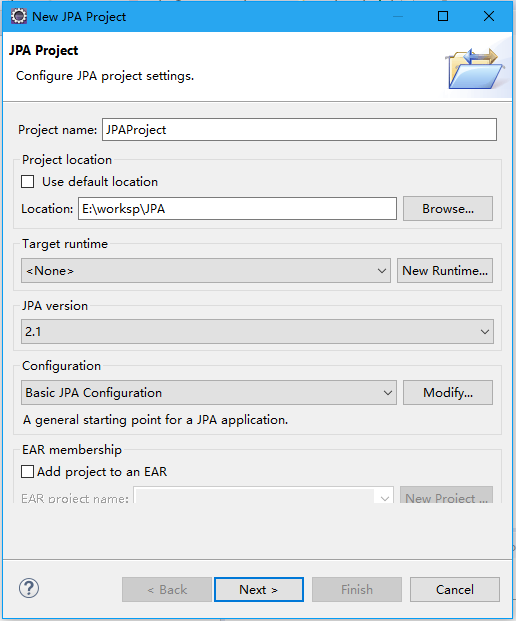Open the Basic JPA Configuration dropdown
The height and width of the screenshot is (621, 516).
[209, 392]
